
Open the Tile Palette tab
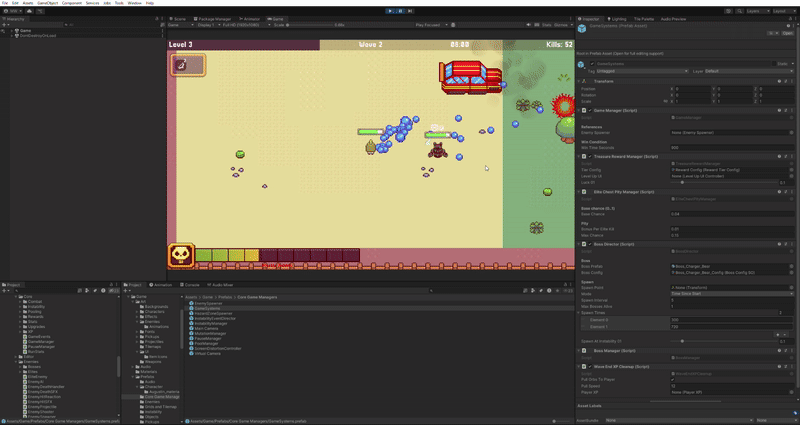[x=642, y=18]
